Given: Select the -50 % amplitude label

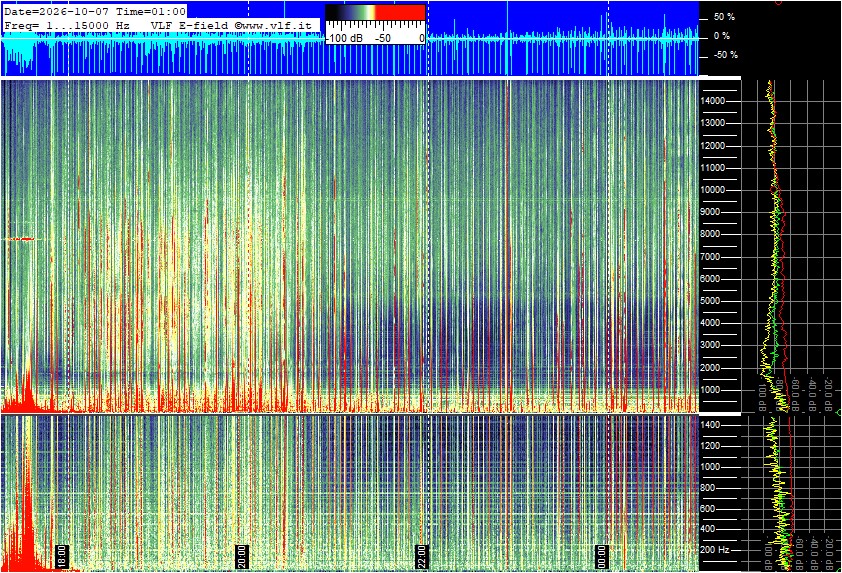Looking at the screenshot, I should point(725,55).
